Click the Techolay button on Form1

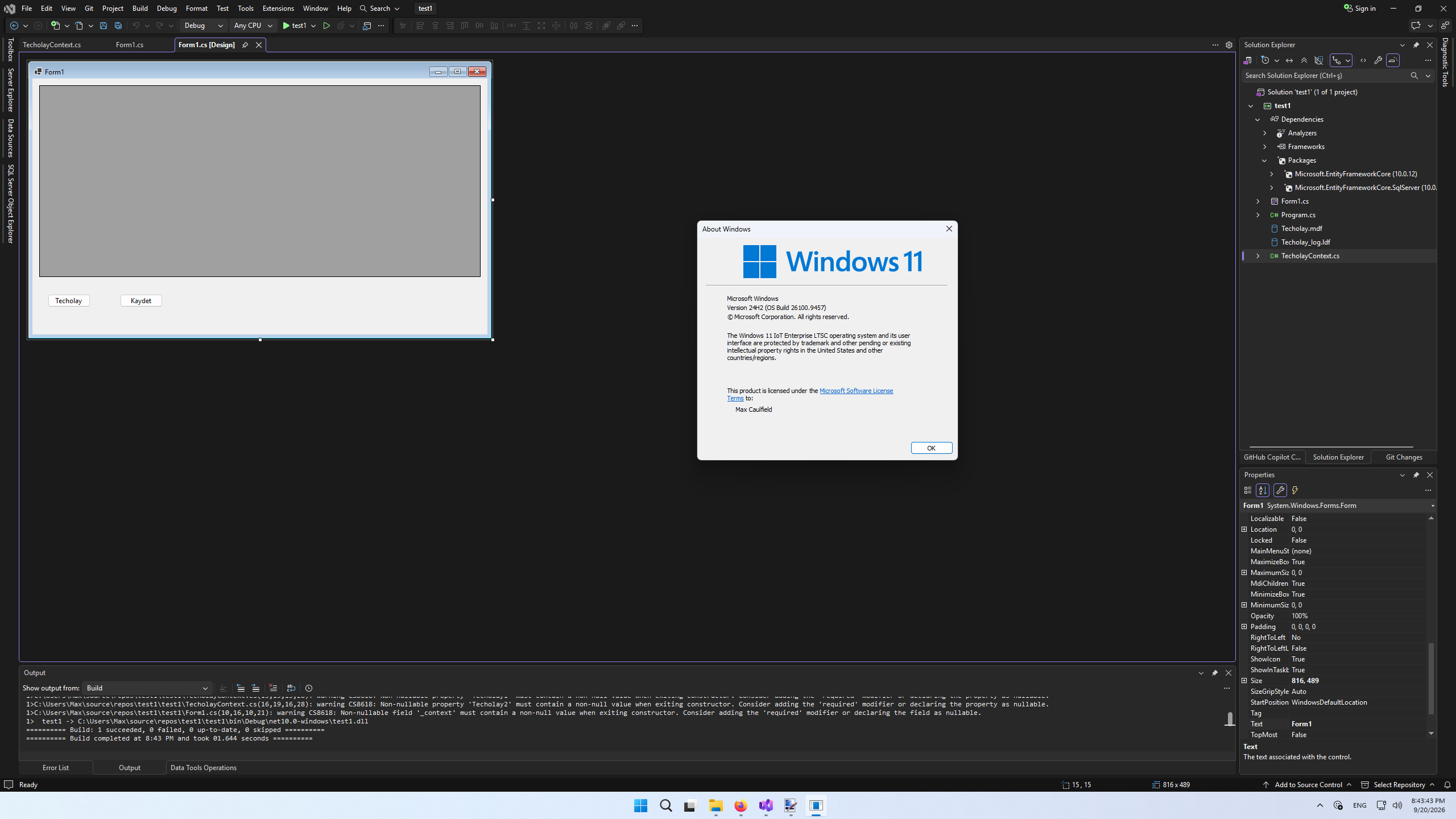[69, 301]
